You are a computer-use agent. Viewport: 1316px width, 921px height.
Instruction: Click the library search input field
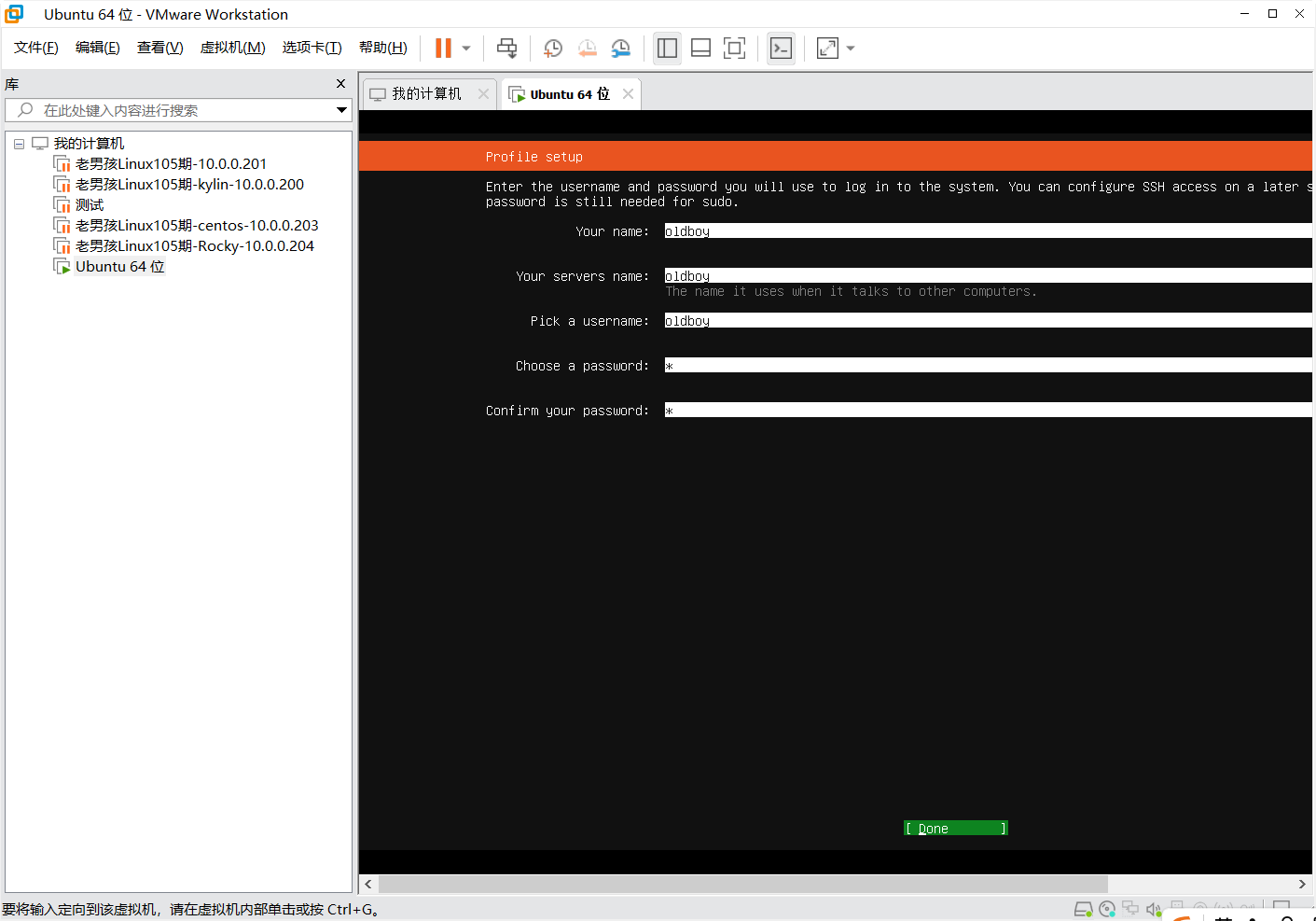tap(177, 110)
